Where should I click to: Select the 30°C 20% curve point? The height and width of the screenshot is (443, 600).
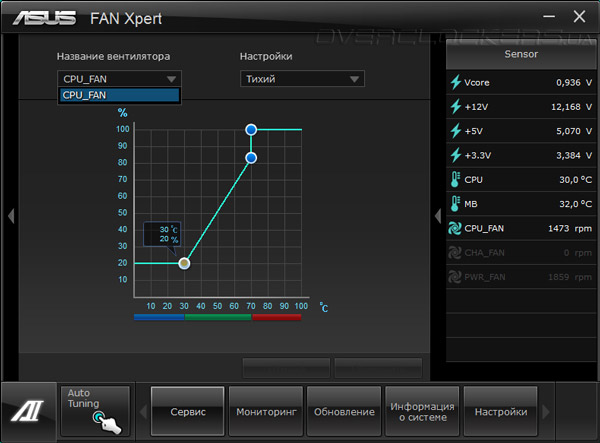click(184, 263)
